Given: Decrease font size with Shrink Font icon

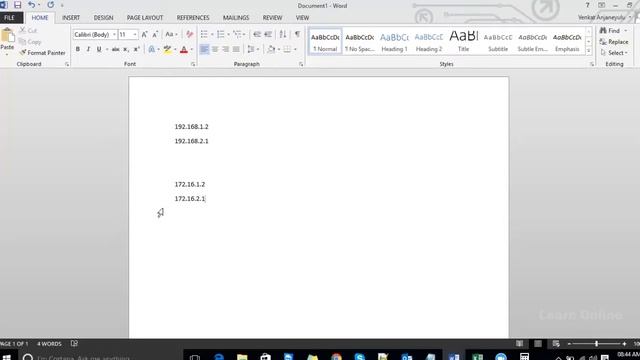Looking at the screenshot, I should click(x=155, y=35).
